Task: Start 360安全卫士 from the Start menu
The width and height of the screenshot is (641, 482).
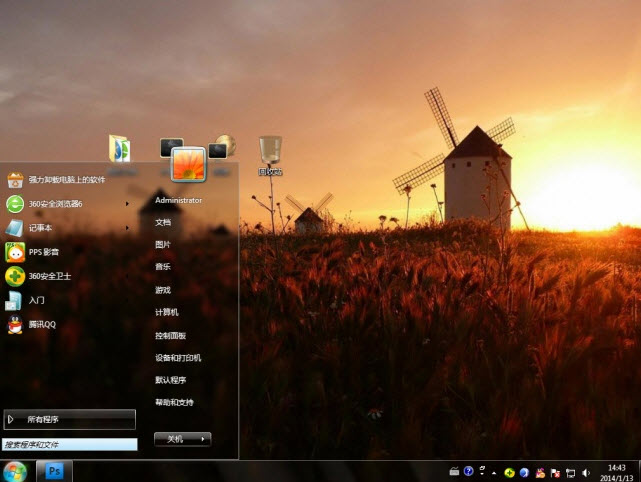Action: point(49,276)
